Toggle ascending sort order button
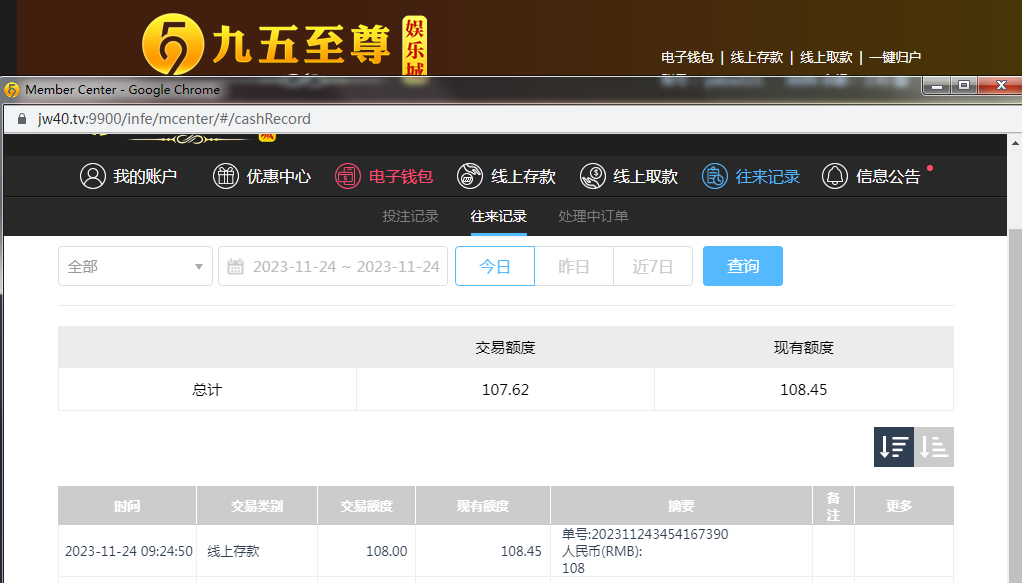Screen dimensions: 1022x583 [934, 447]
